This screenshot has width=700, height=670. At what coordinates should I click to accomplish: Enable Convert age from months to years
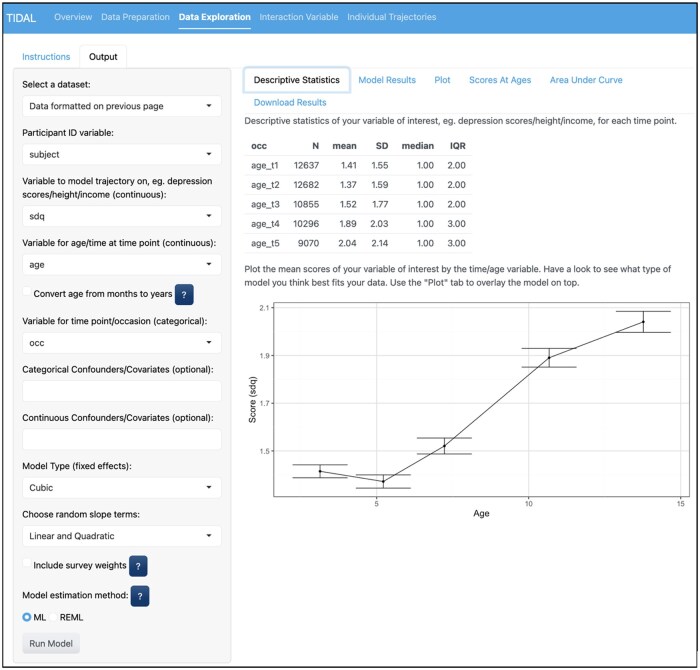point(27,292)
